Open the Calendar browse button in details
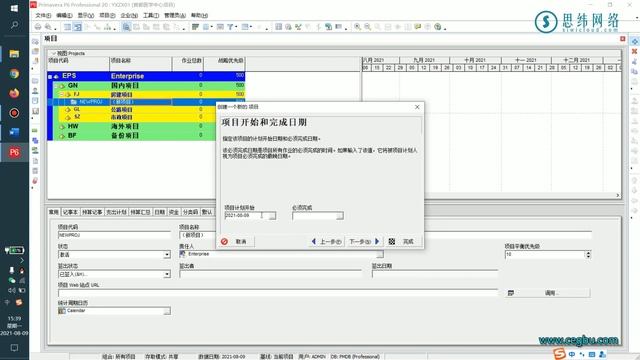Viewport: 640px width, 360px height. click(167, 311)
